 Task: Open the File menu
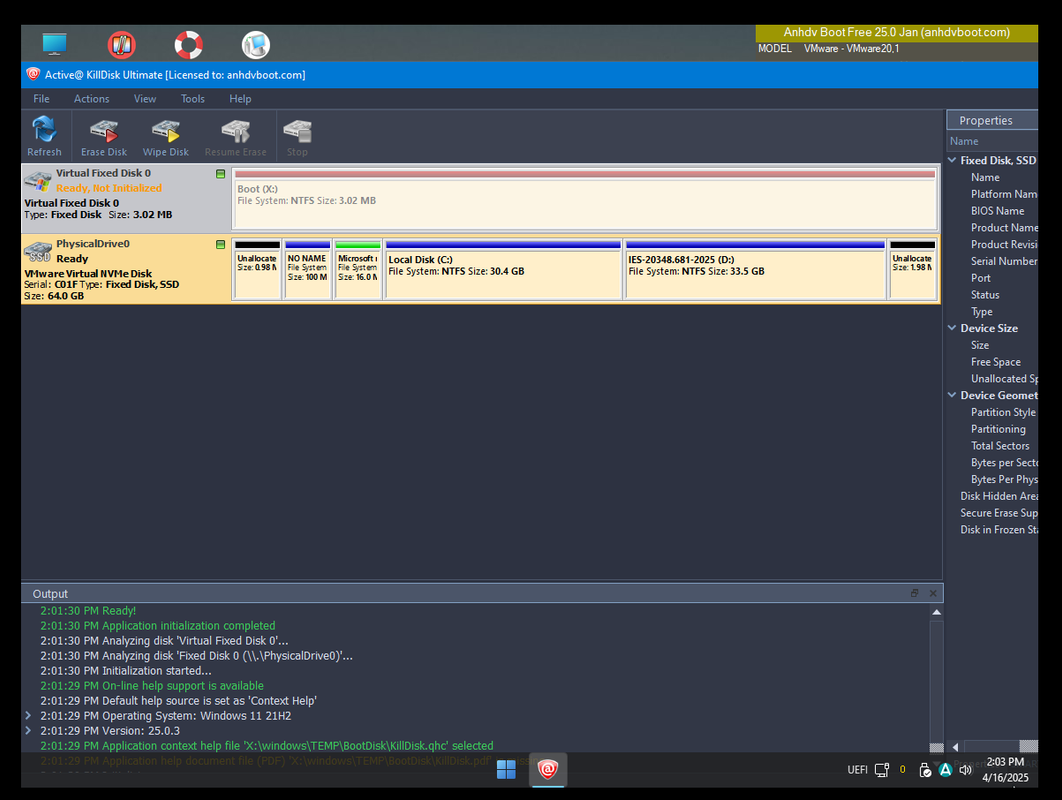[x=41, y=98]
